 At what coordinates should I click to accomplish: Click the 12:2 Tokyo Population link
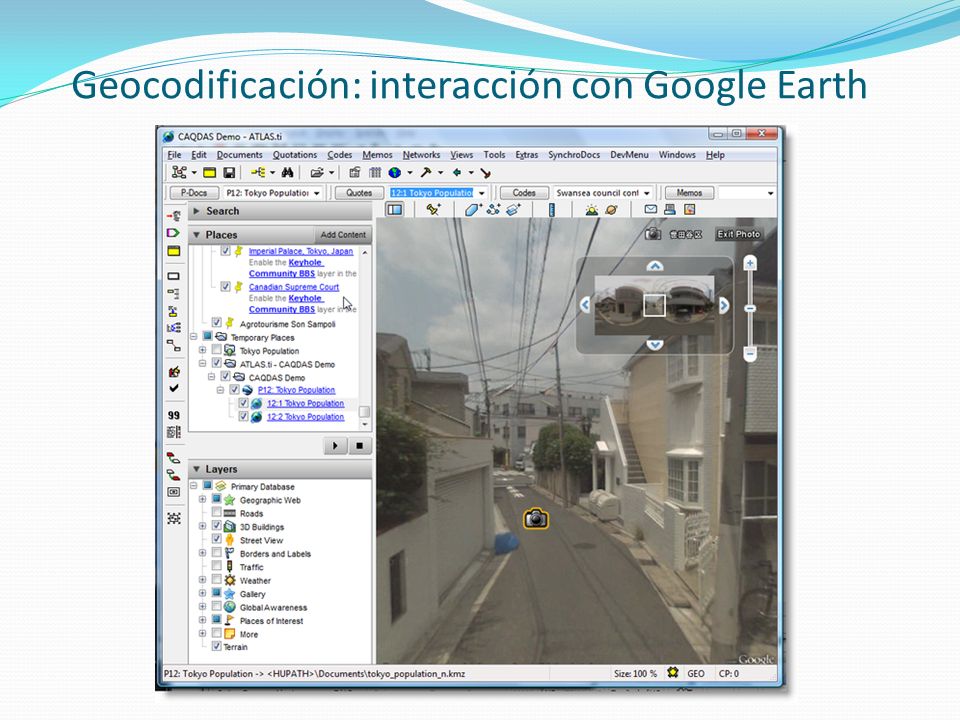[306, 417]
